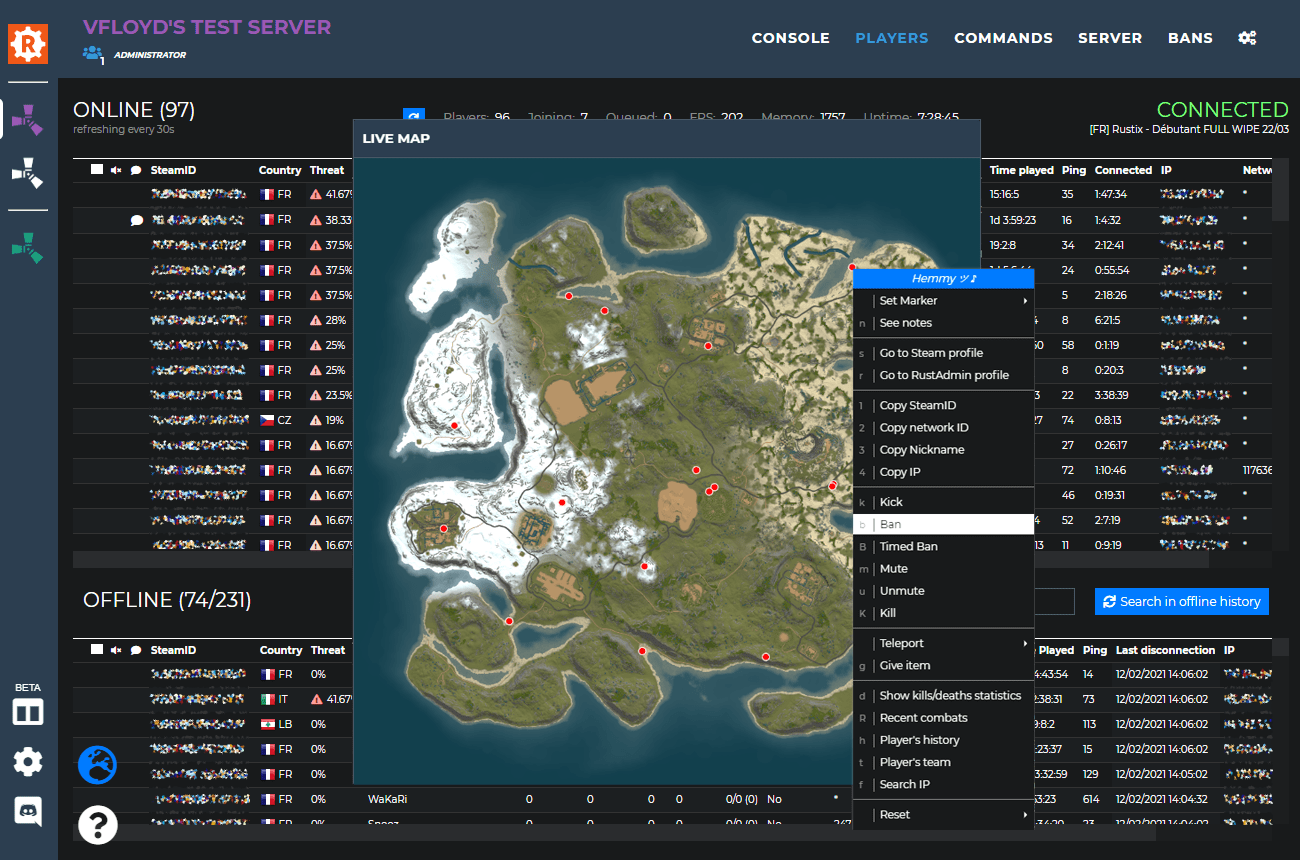
Task: Open the settings gear in the sidebar
Action: coord(27,762)
